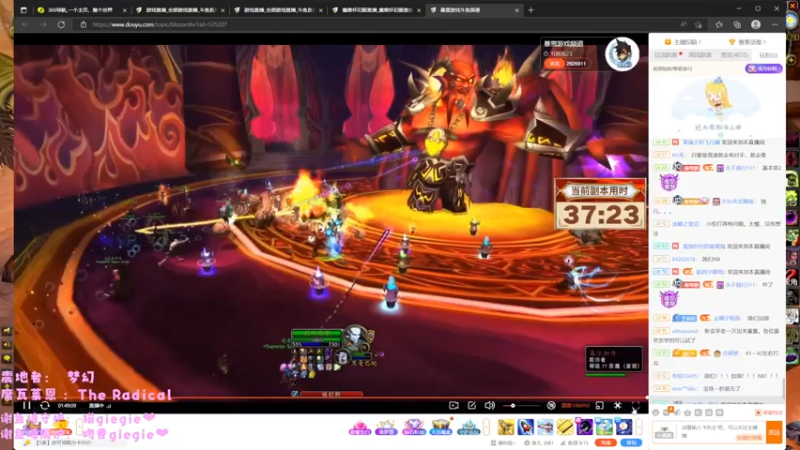Open the collections icon in browser toolbar
The image size is (800, 450).
pyautogui.click(x=737, y=24)
